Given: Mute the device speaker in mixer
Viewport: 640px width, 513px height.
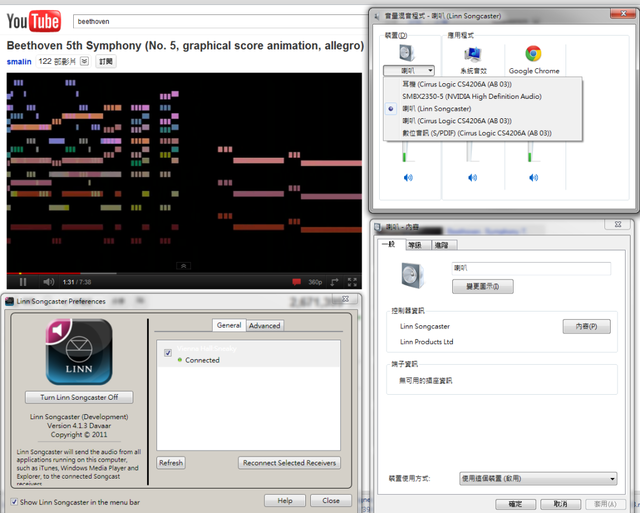Looking at the screenshot, I should click(x=408, y=178).
